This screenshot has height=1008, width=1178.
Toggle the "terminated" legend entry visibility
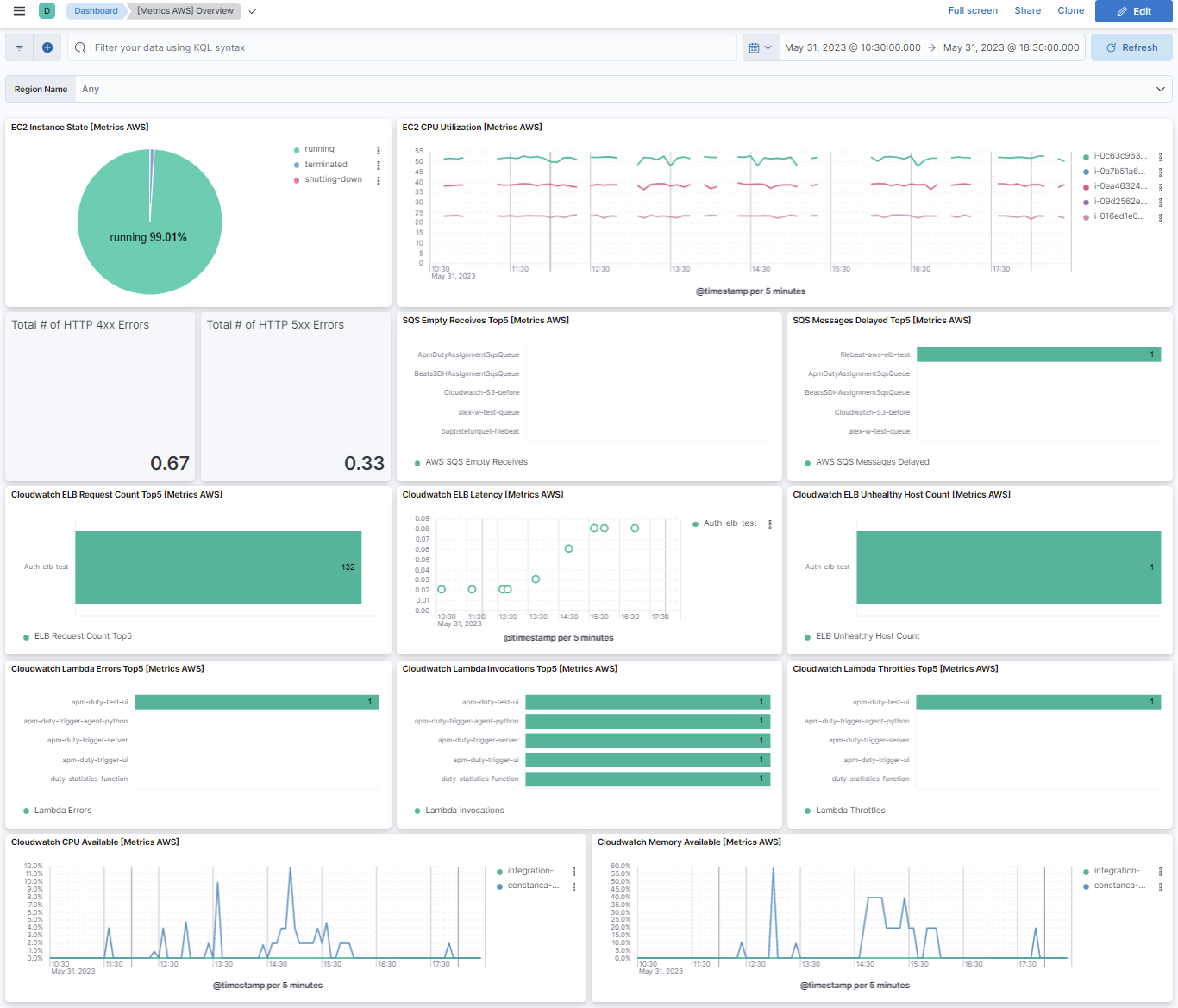click(324, 164)
